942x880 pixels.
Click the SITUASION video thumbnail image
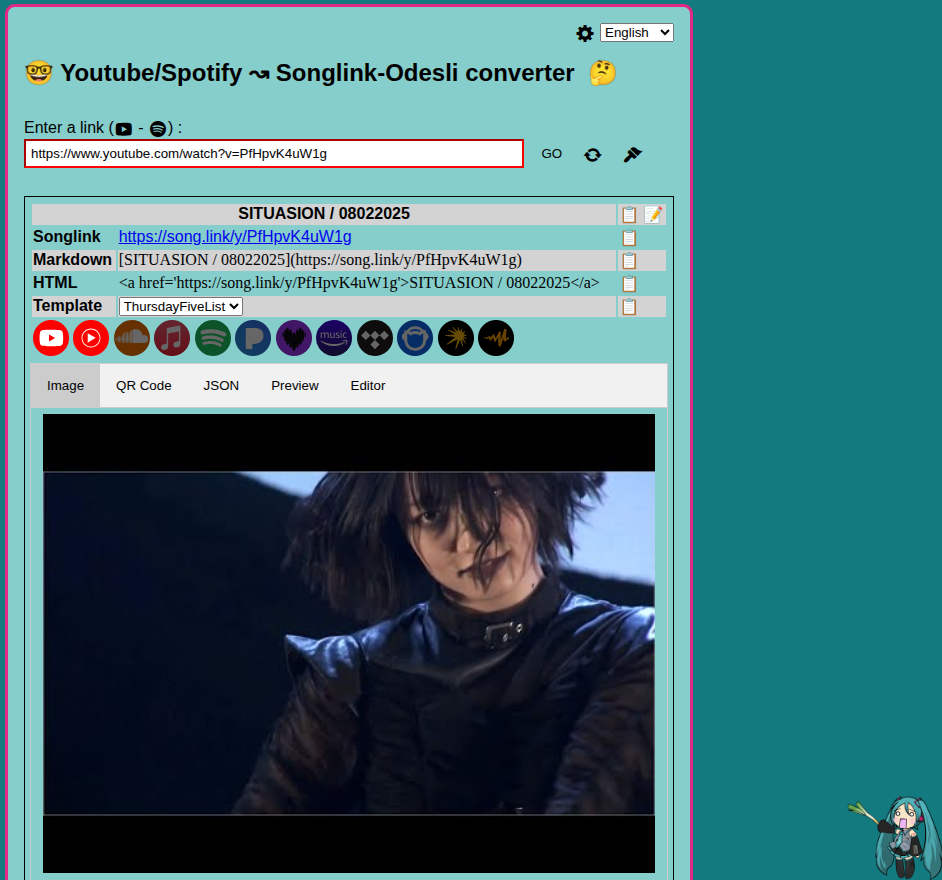click(349, 643)
